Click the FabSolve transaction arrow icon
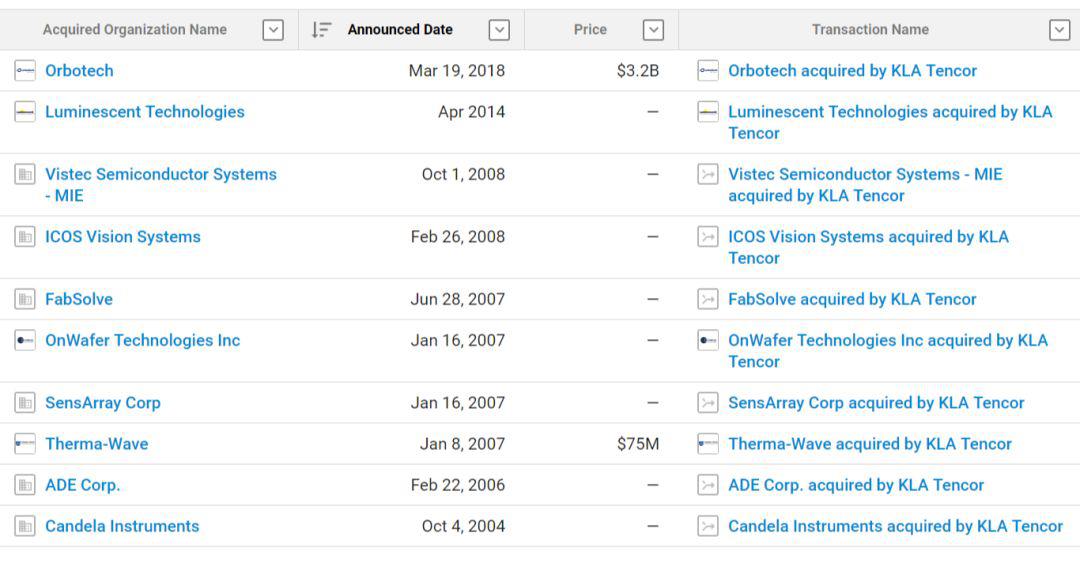The height and width of the screenshot is (563, 1080). (708, 299)
